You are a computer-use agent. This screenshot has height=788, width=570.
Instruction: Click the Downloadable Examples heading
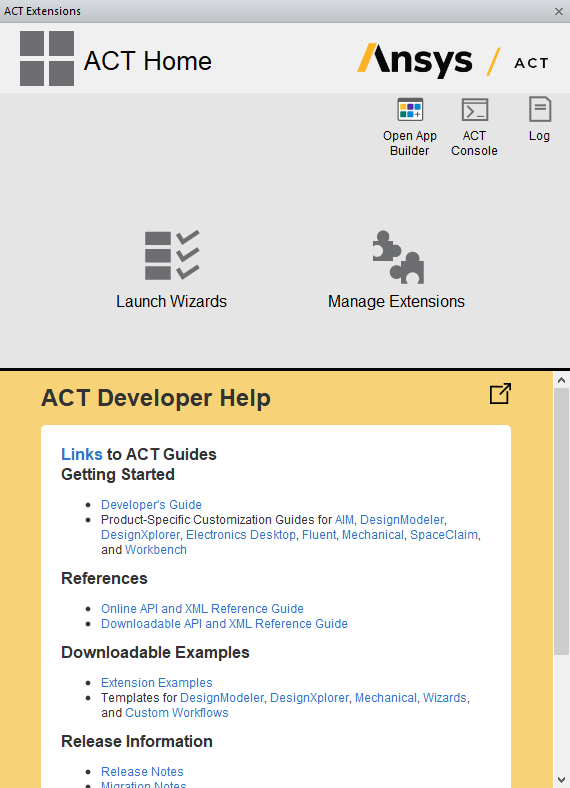coord(155,652)
